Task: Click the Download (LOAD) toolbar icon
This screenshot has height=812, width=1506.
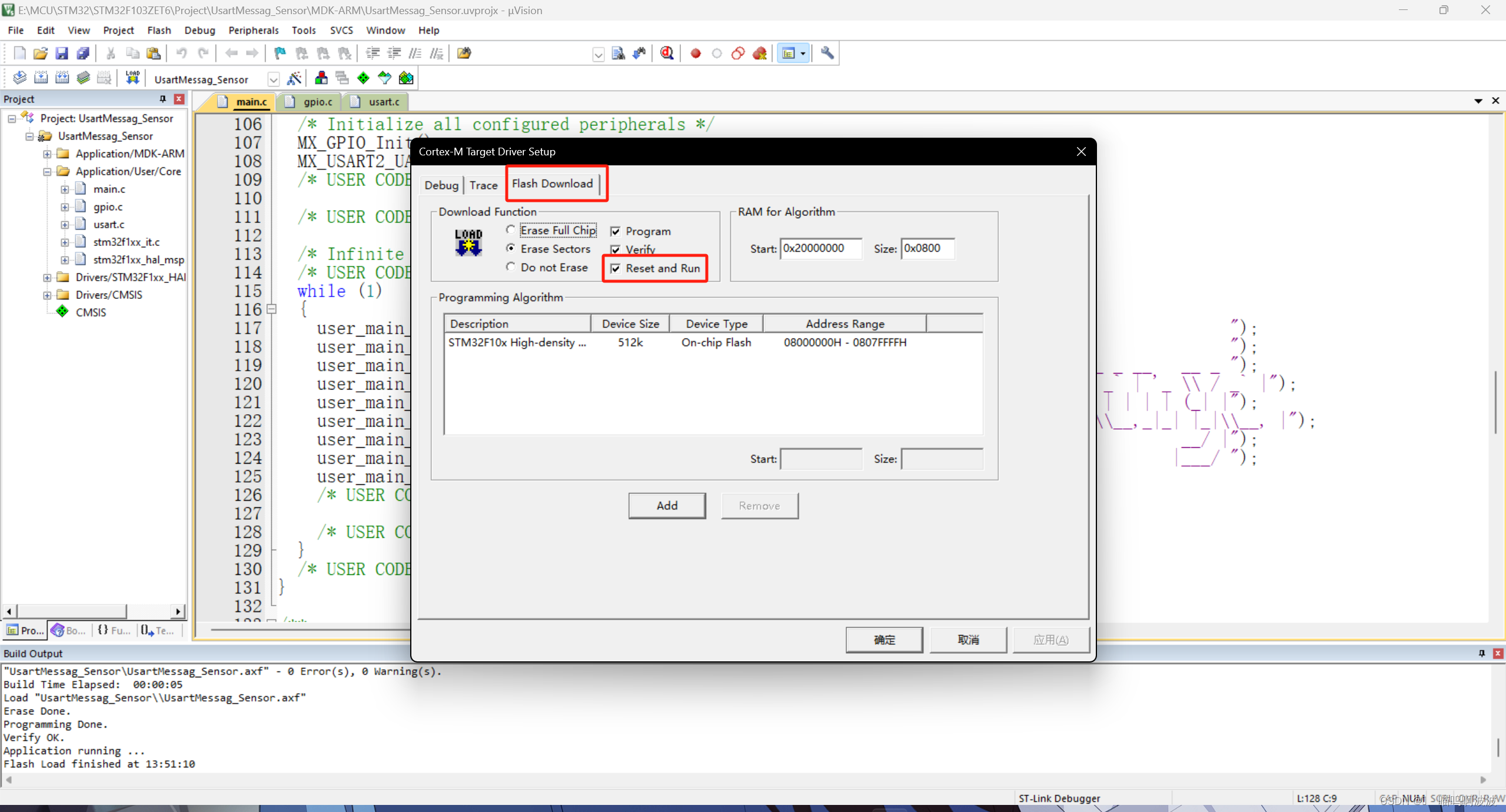Action: click(x=132, y=78)
